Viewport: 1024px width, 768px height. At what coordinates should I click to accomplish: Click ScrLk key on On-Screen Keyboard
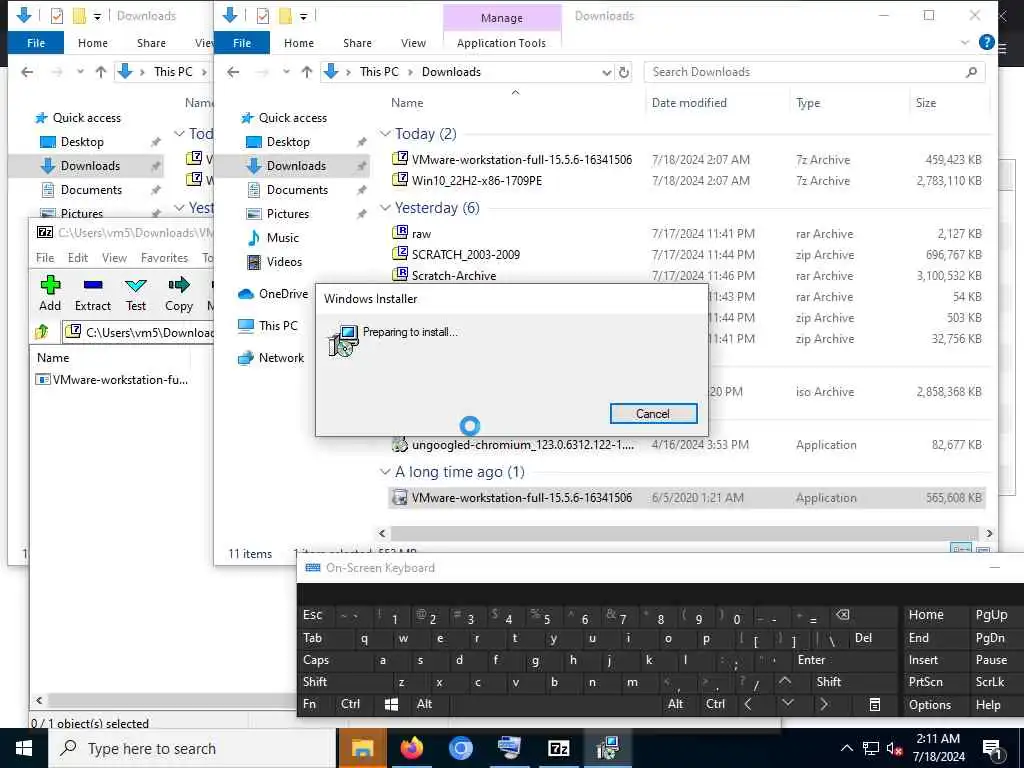pos(990,682)
